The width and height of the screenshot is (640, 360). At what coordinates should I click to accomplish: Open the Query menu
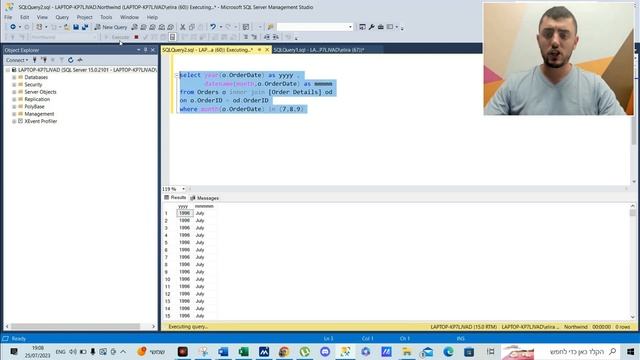(x=62, y=17)
